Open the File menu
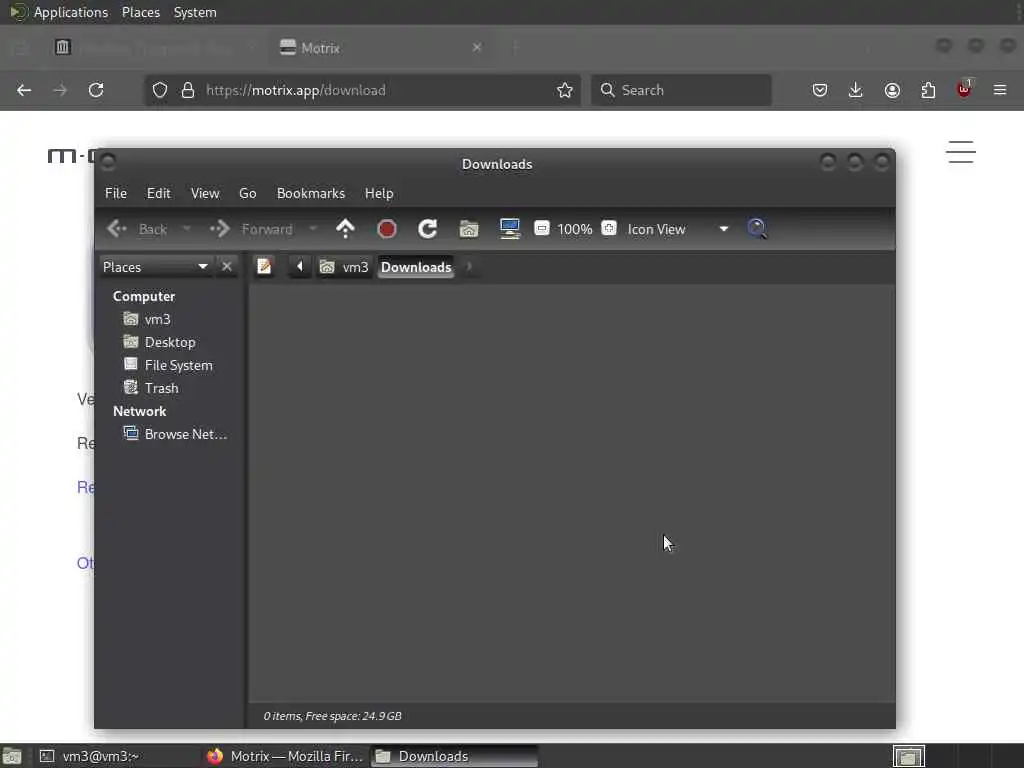Image resolution: width=1024 pixels, height=768 pixels. 116,193
